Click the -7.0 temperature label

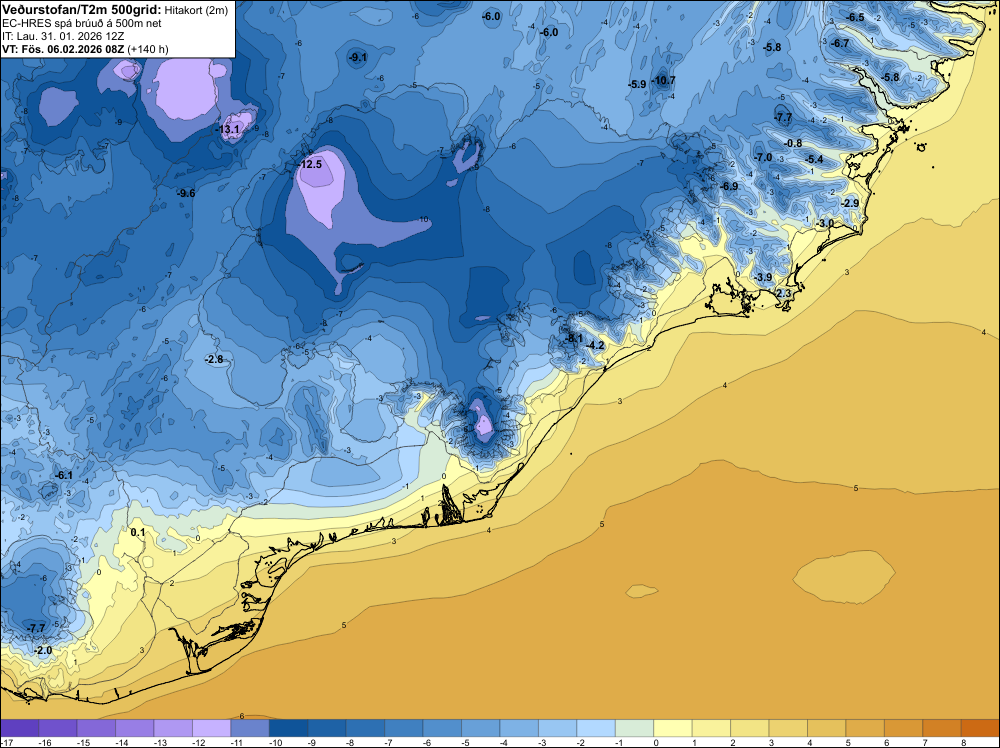(763, 158)
